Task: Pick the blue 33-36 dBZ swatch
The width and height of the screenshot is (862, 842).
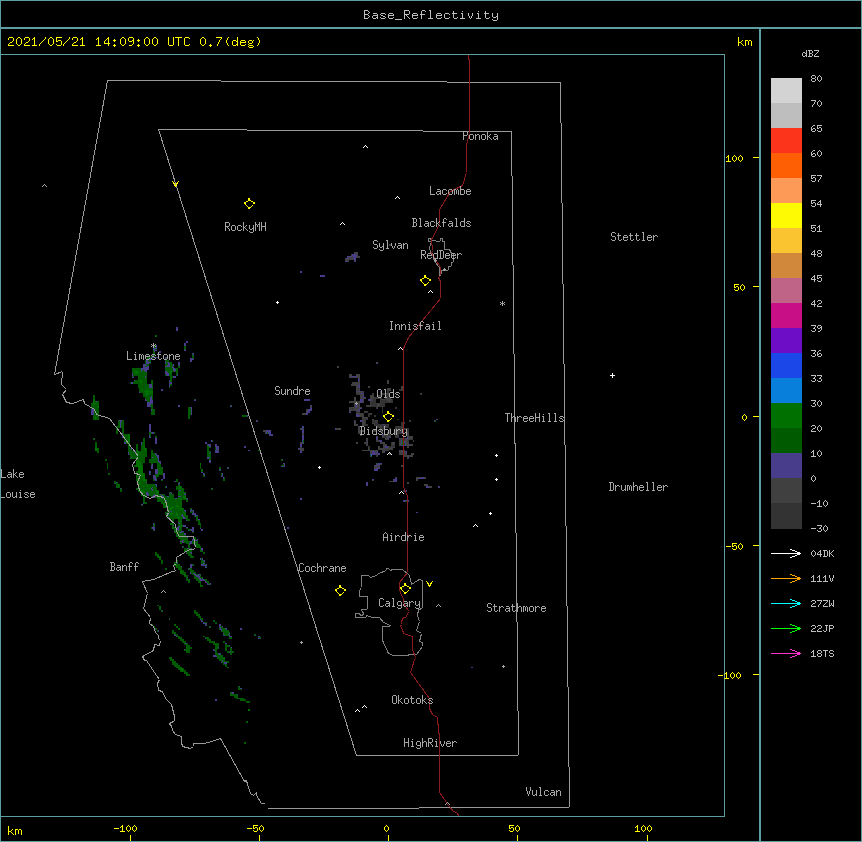Action: point(786,365)
